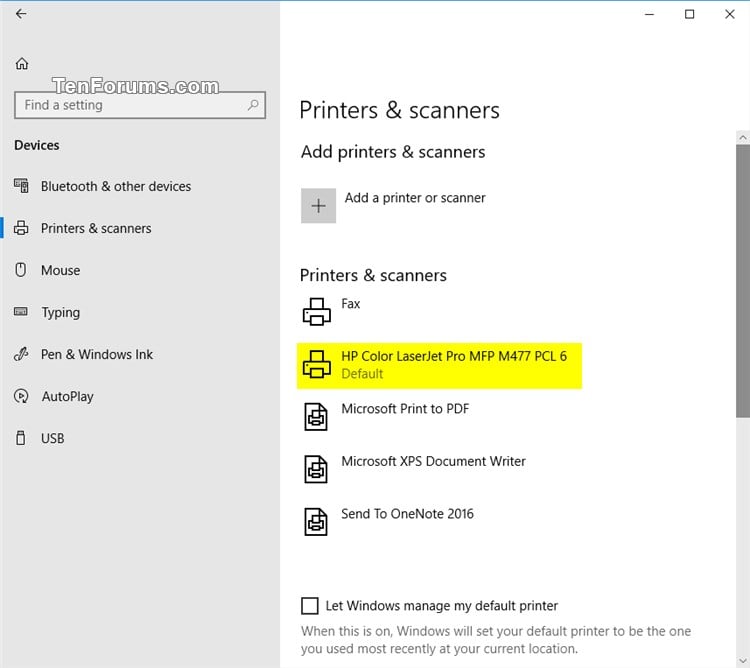Screen dimensions: 750x668
Task: Open Bluetooth & other devices page
Action: (x=116, y=186)
